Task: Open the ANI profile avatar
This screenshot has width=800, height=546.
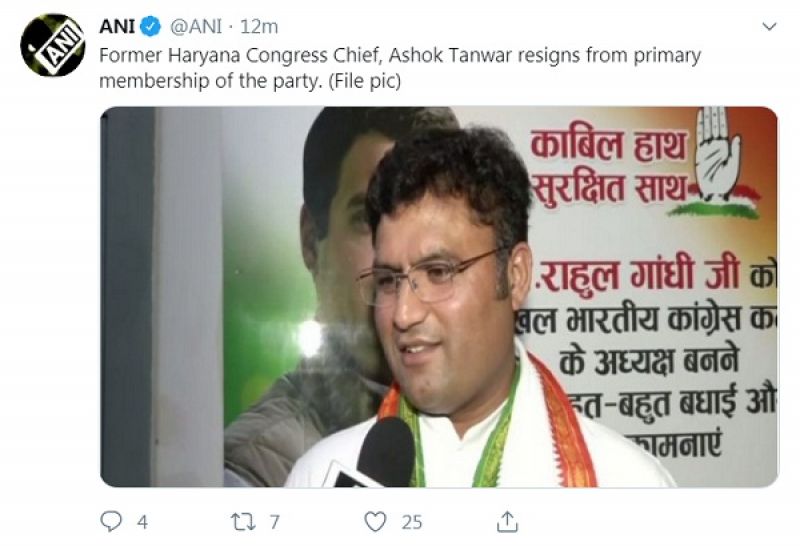Action: click(53, 45)
